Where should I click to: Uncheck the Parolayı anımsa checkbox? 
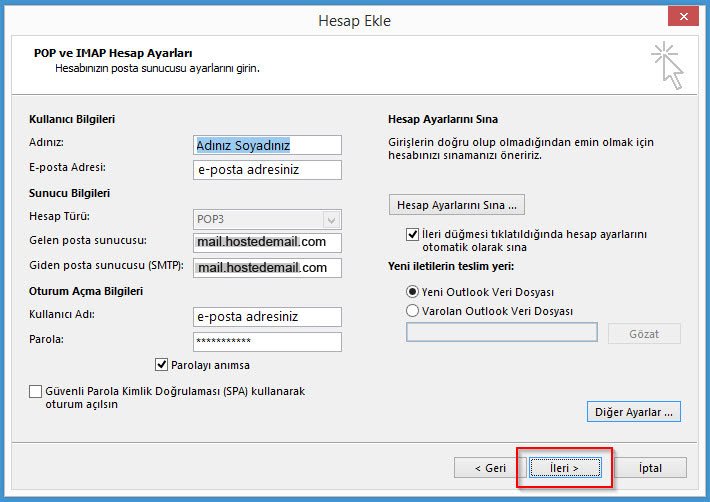click(x=162, y=365)
